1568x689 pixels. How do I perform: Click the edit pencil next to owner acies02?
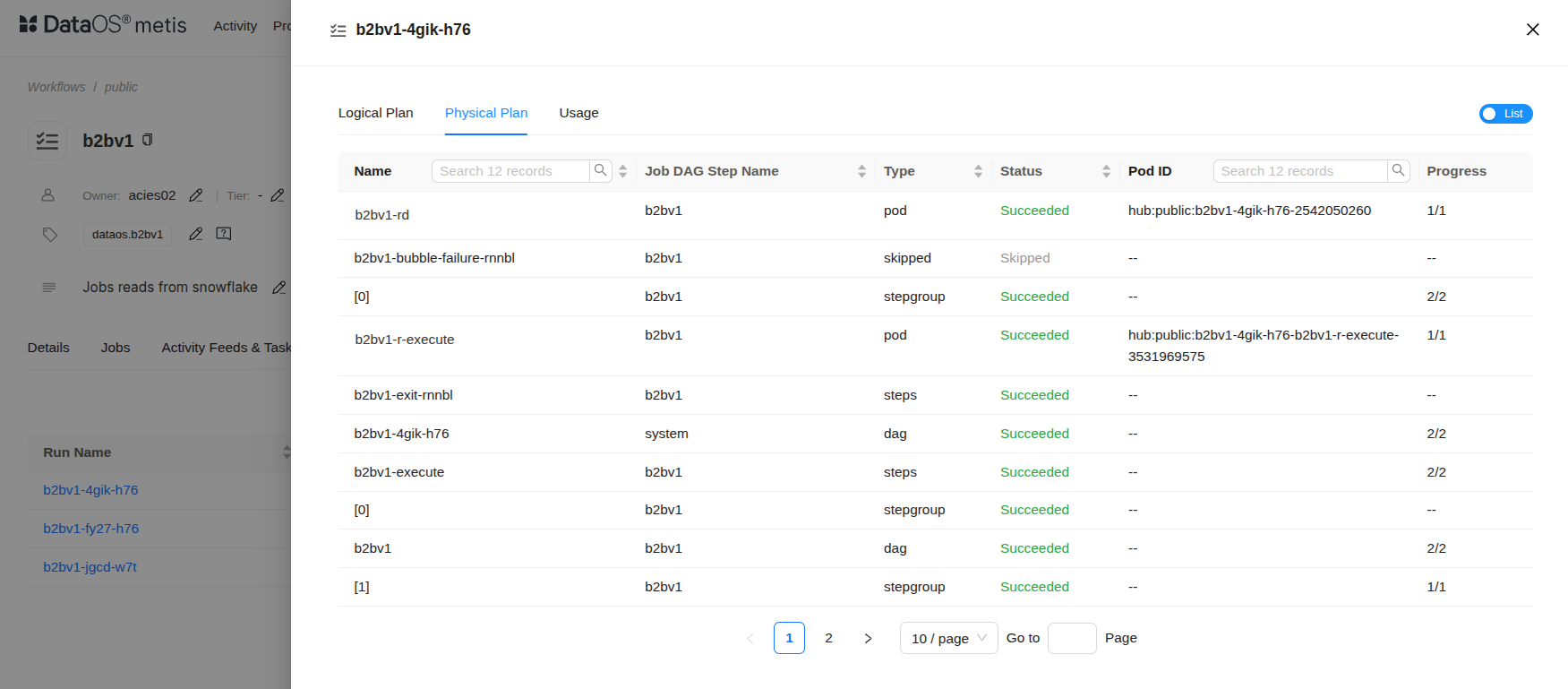click(196, 195)
